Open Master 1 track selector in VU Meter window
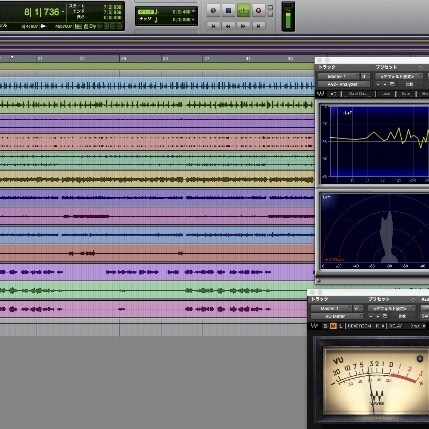This screenshot has height=429, width=429. pyautogui.click(x=331, y=308)
